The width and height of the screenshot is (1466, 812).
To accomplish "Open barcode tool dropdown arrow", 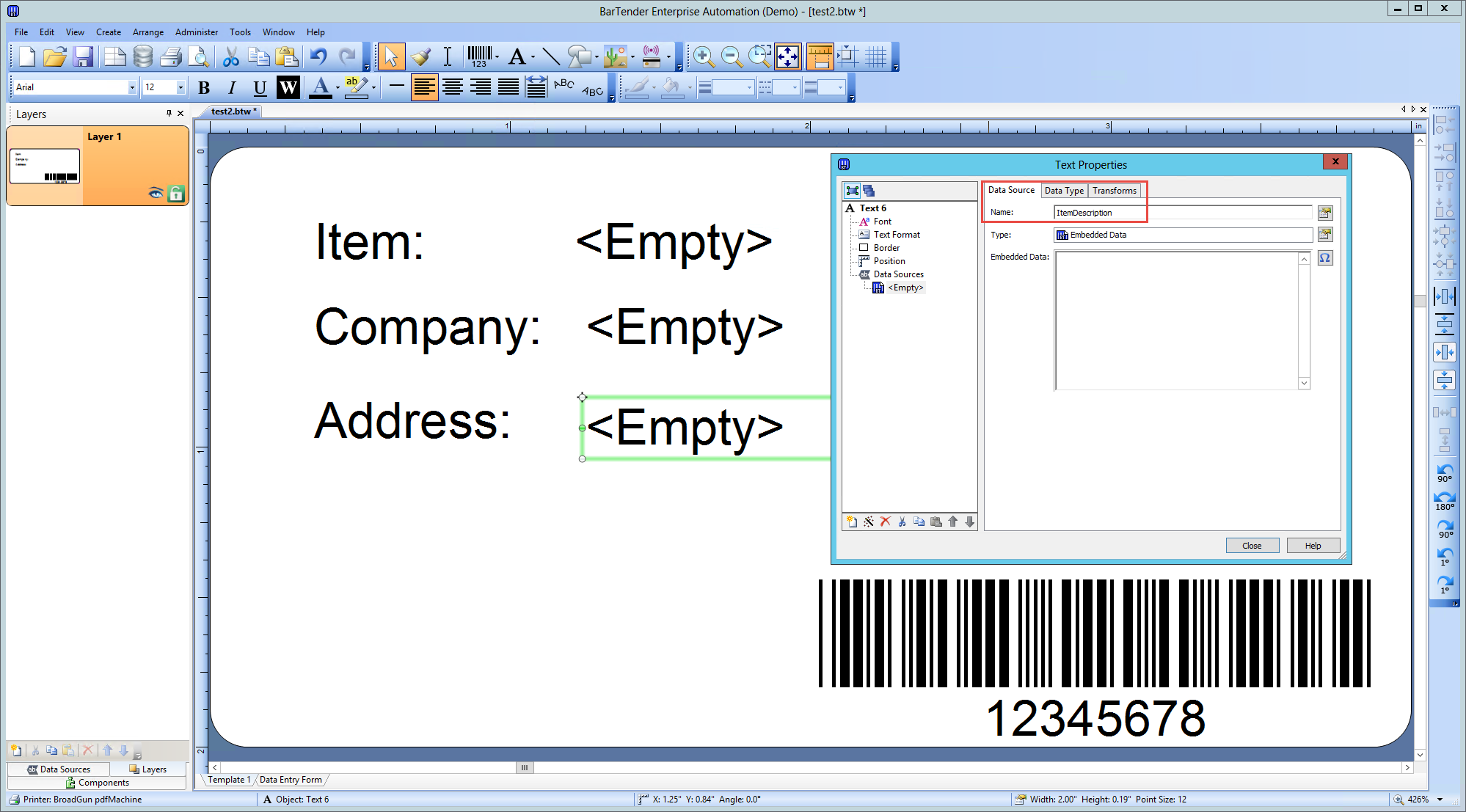I will [497, 56].
